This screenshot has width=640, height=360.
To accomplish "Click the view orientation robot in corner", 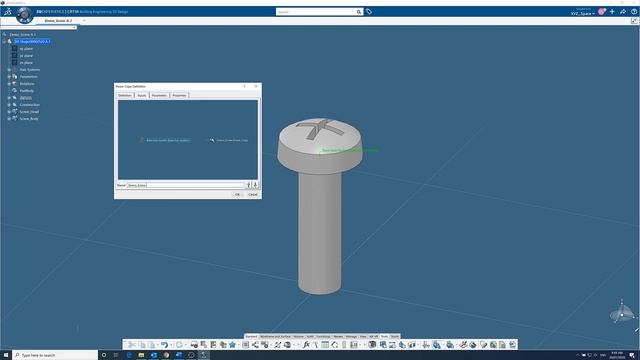I will tap(622, 313).
